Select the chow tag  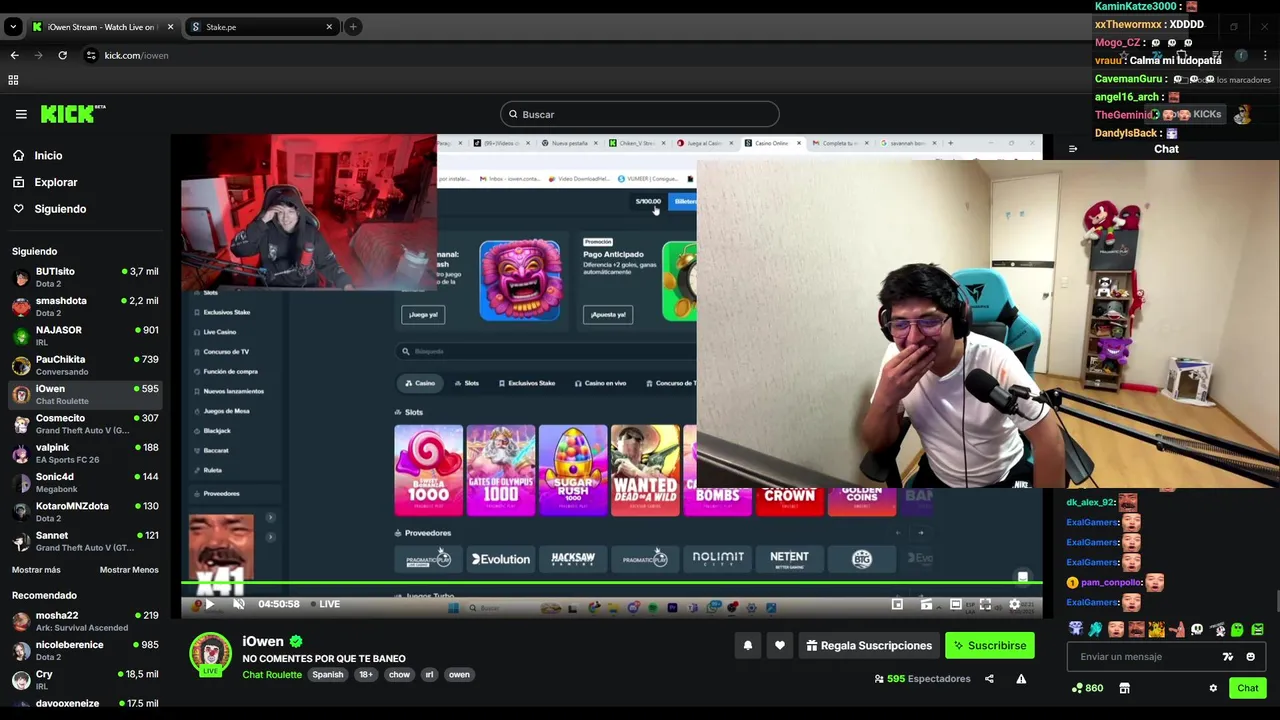coord(399,675)
